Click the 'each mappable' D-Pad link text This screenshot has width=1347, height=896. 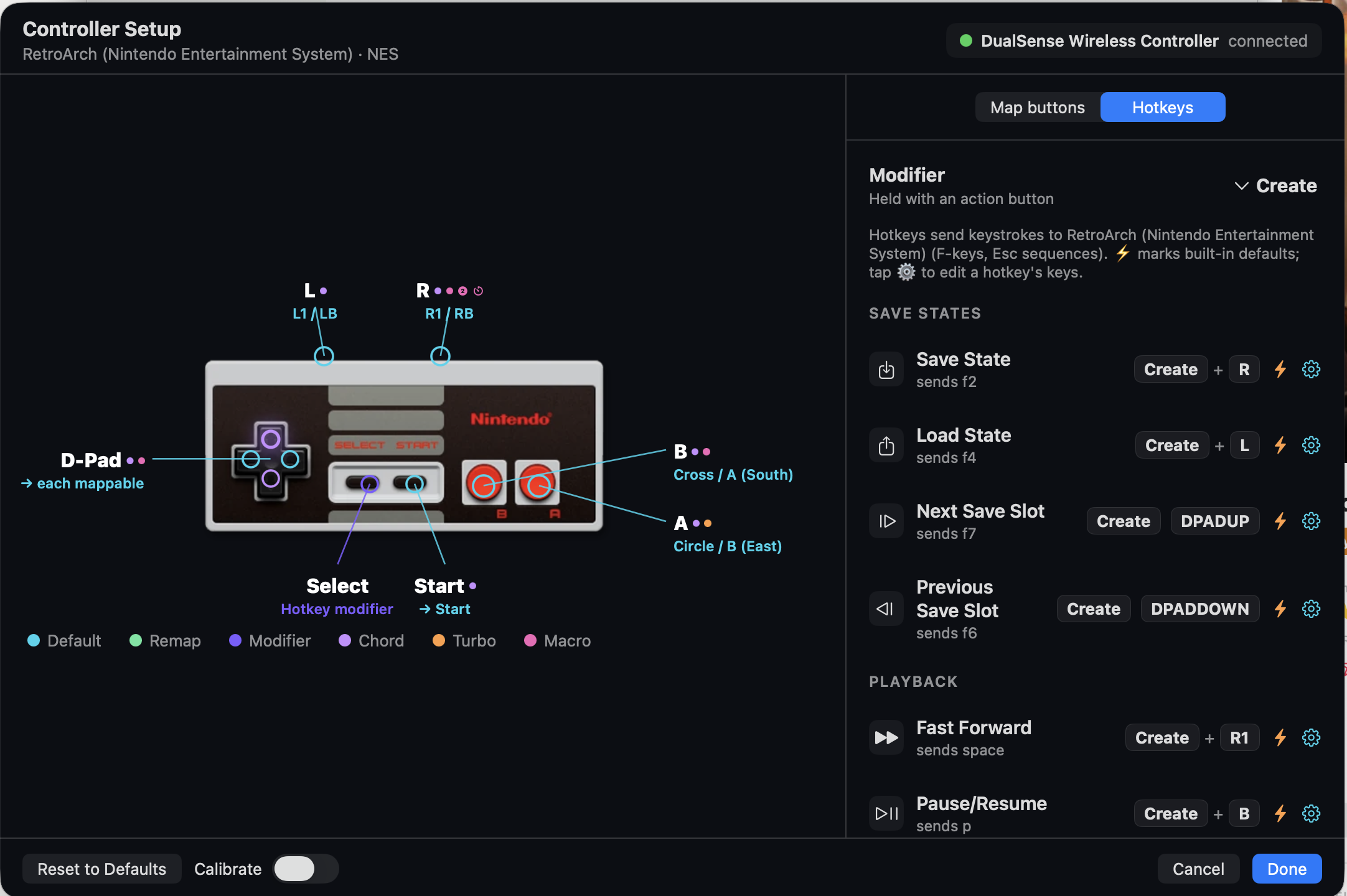pos(82,483)
